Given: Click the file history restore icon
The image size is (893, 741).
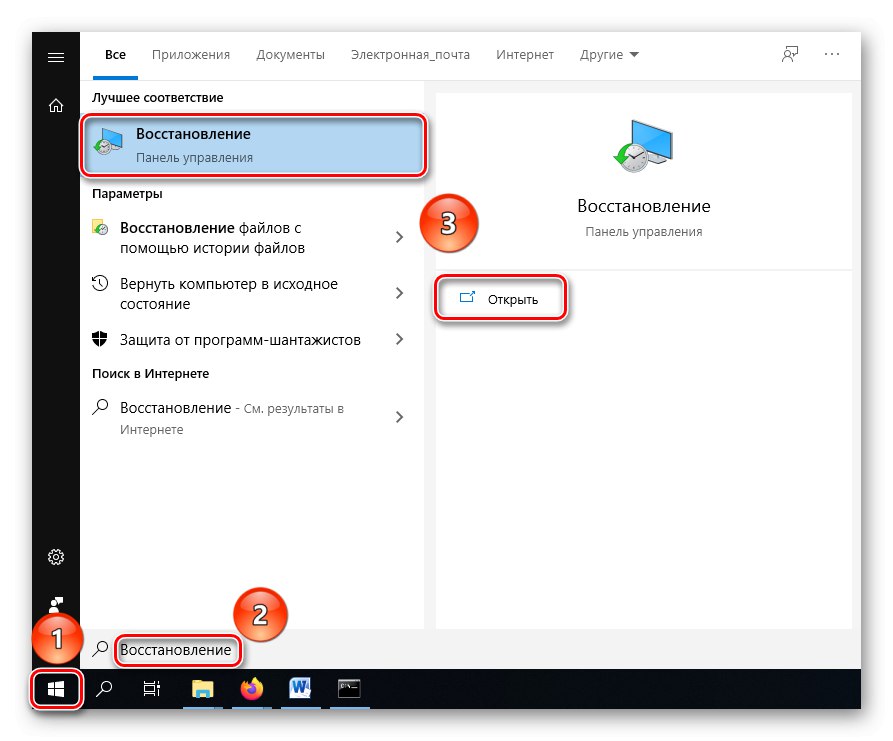Looking at the screenshot, I should point(100,227).
